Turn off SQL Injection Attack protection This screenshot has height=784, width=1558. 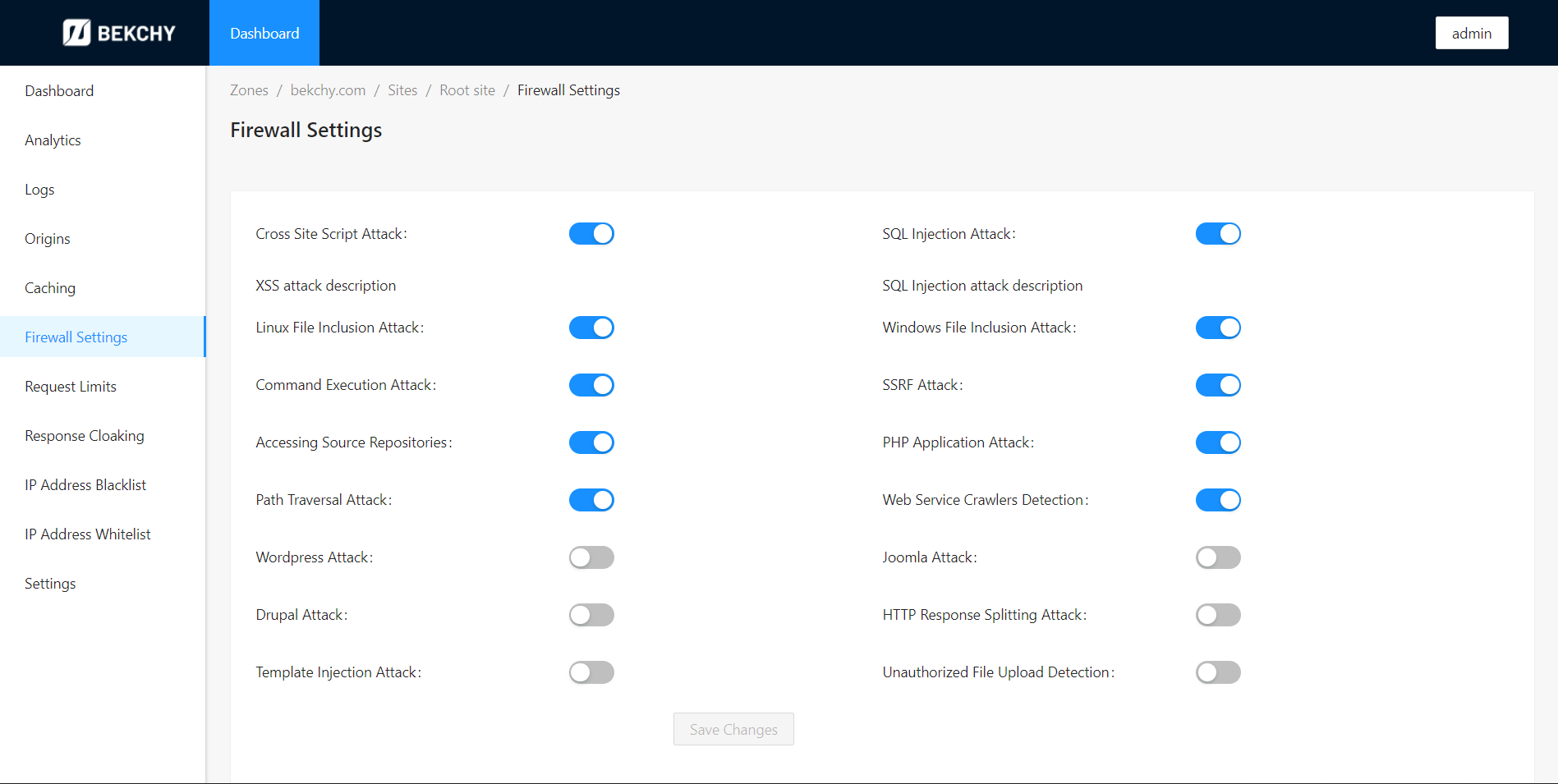pos(1218,234)
